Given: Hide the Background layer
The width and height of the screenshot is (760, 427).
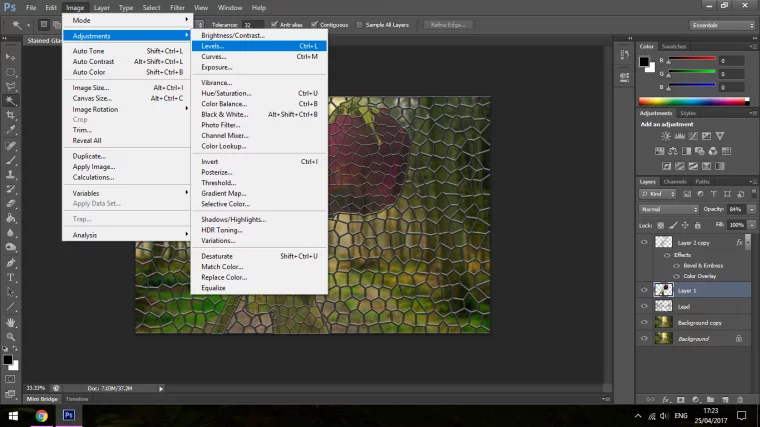Looking at the screenshot, I should 644,338.
